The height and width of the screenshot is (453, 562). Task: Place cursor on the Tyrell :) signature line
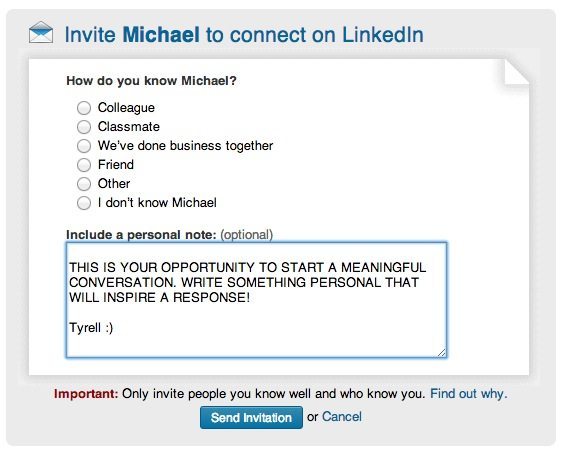click(91, 328)
